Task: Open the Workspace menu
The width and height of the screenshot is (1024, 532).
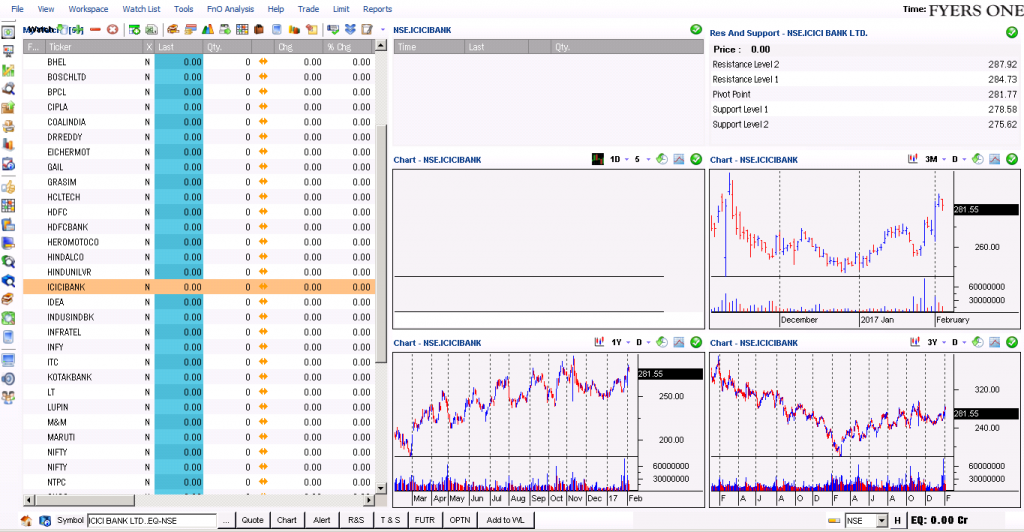Action: (88, 9)
